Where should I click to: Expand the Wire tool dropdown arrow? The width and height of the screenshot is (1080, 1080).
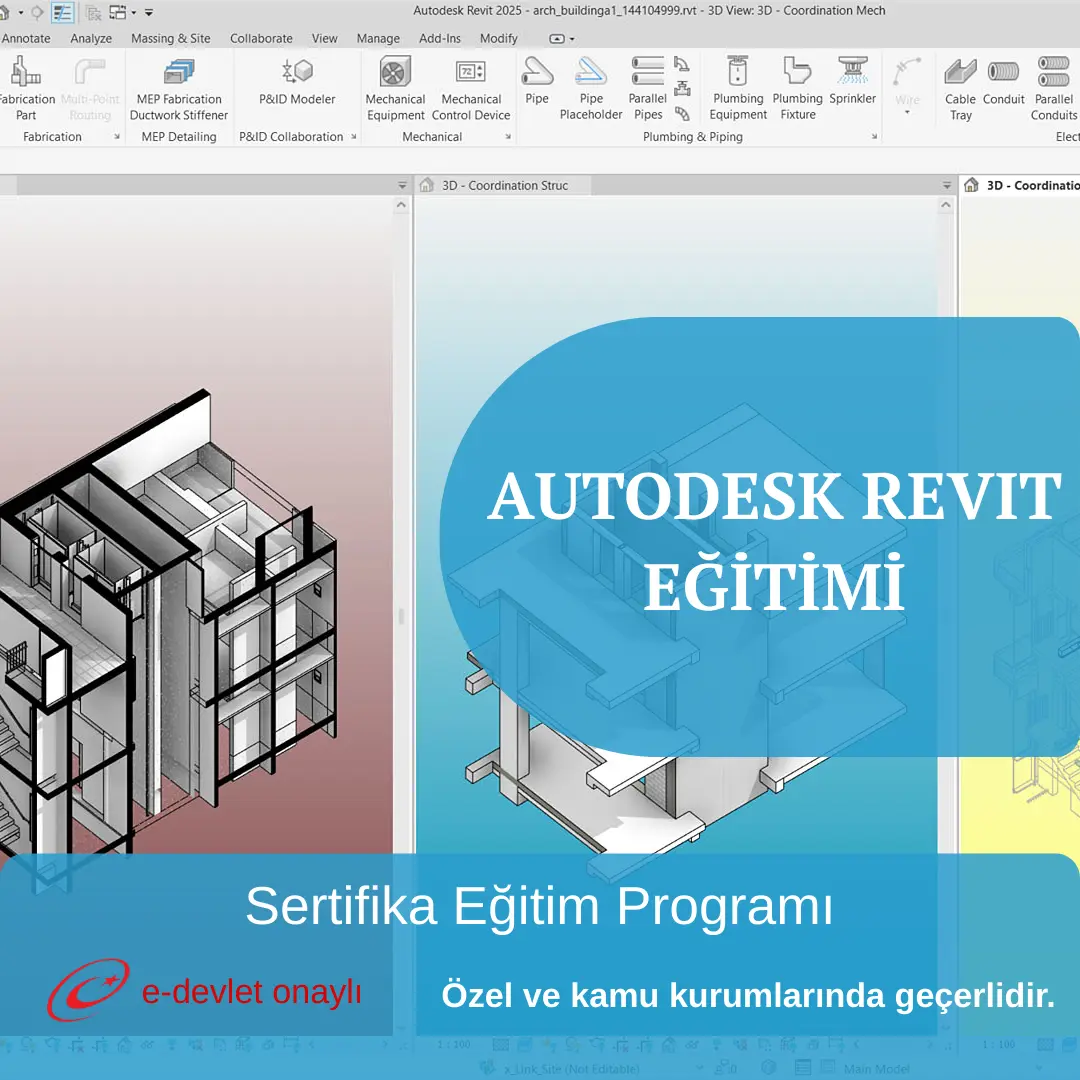coord(907,112)
